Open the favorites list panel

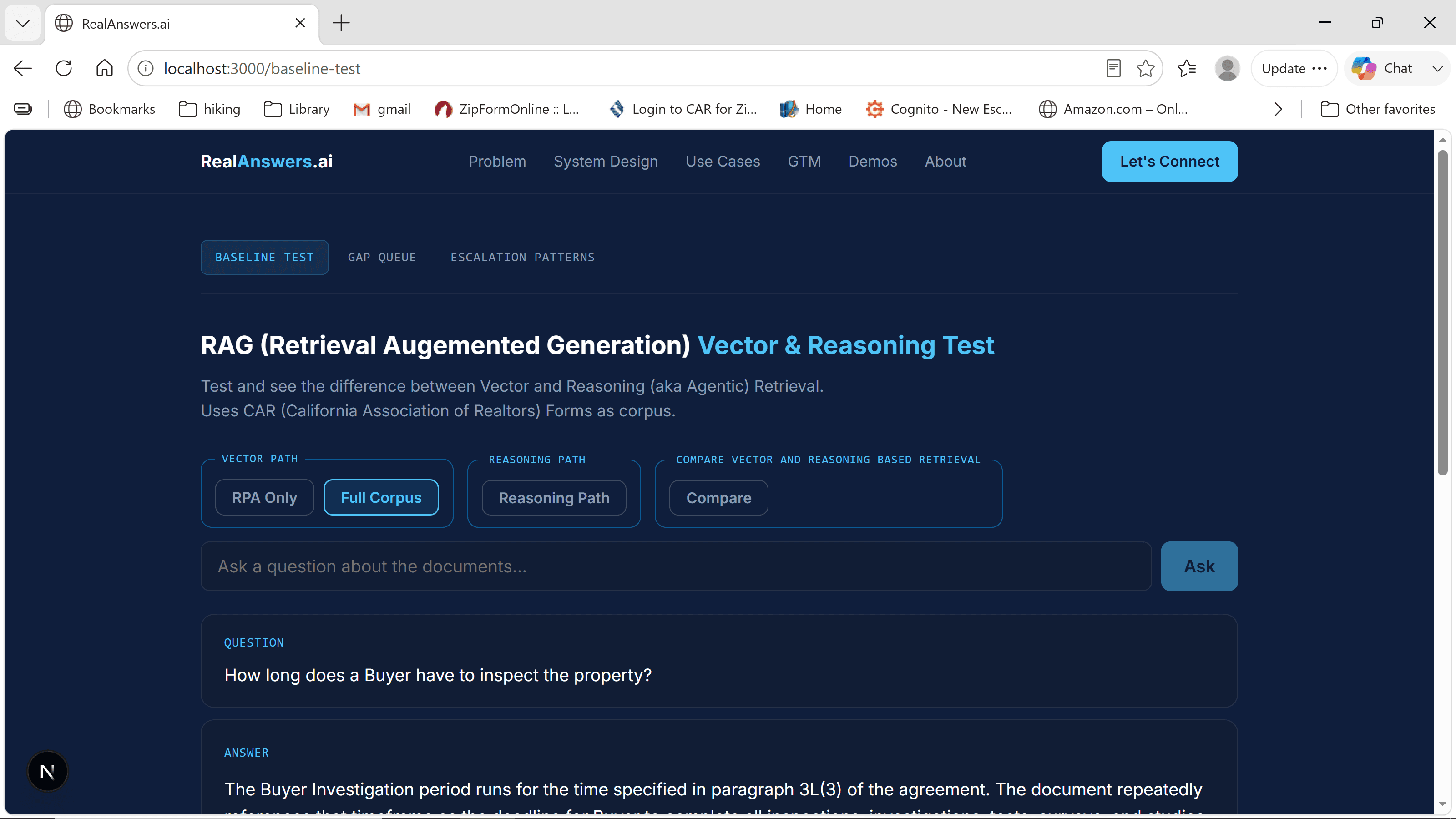click(1187, 68)
